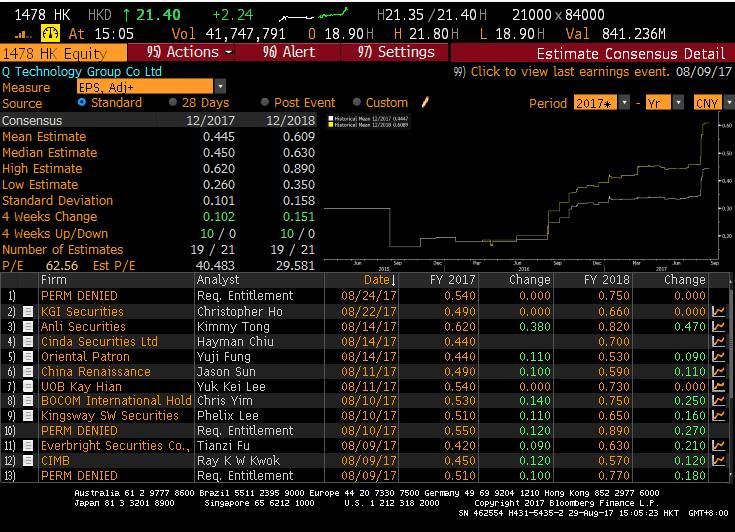Open note icon for Cinda Securities Ltd row
735x532 pixels.
pos(28,341)
